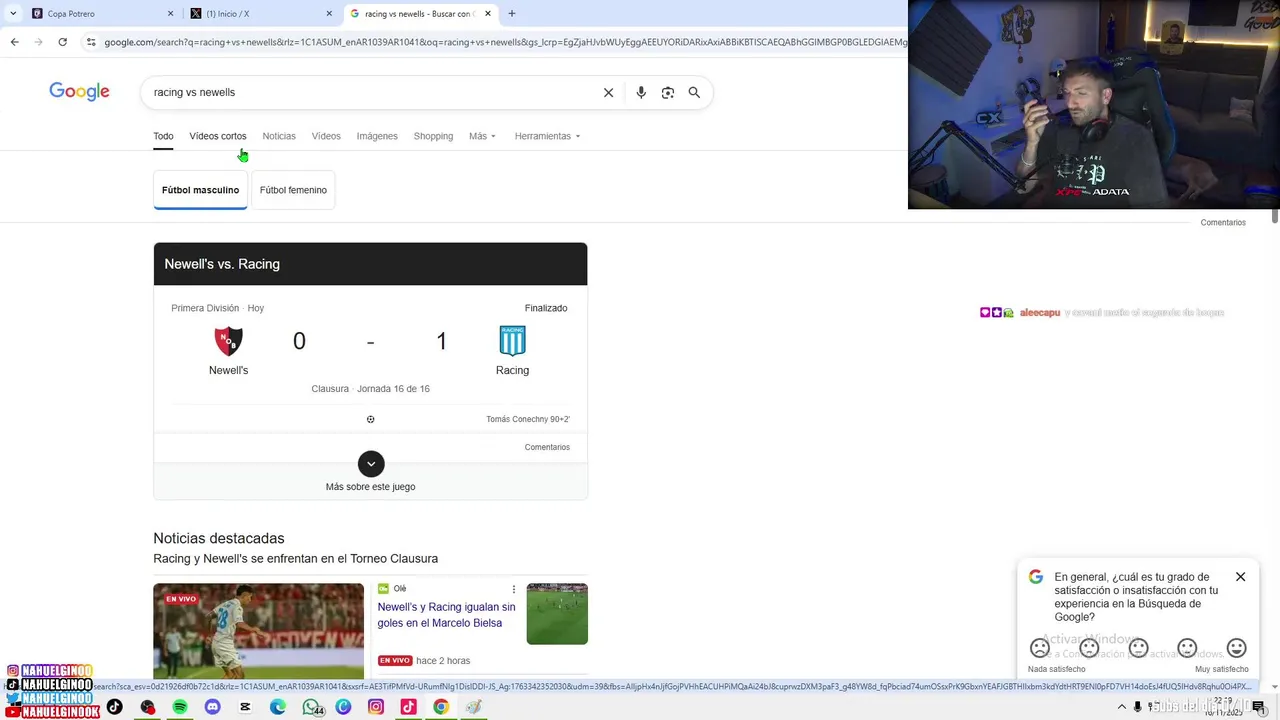Open the Newell's vs. Racing match header
The width and height of the screenshot is (1280, 720).
[370, 264]
